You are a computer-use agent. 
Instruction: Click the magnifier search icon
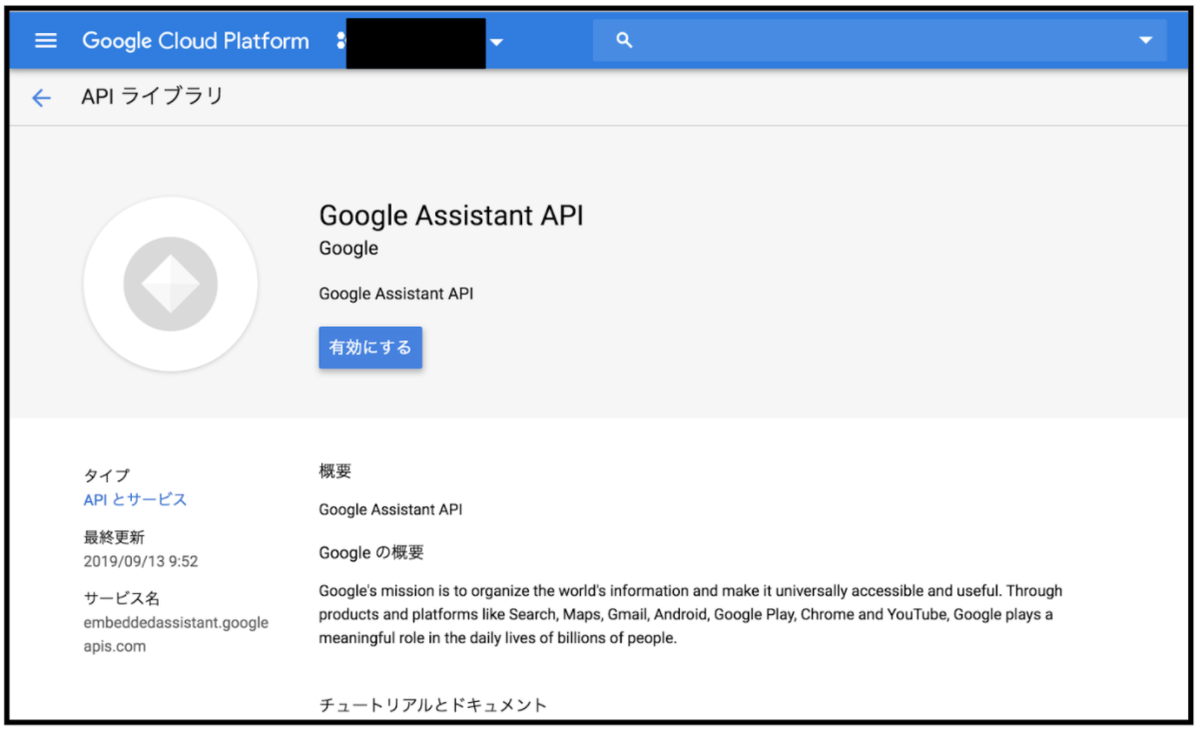pyautogui.click(x=625, y=41)
